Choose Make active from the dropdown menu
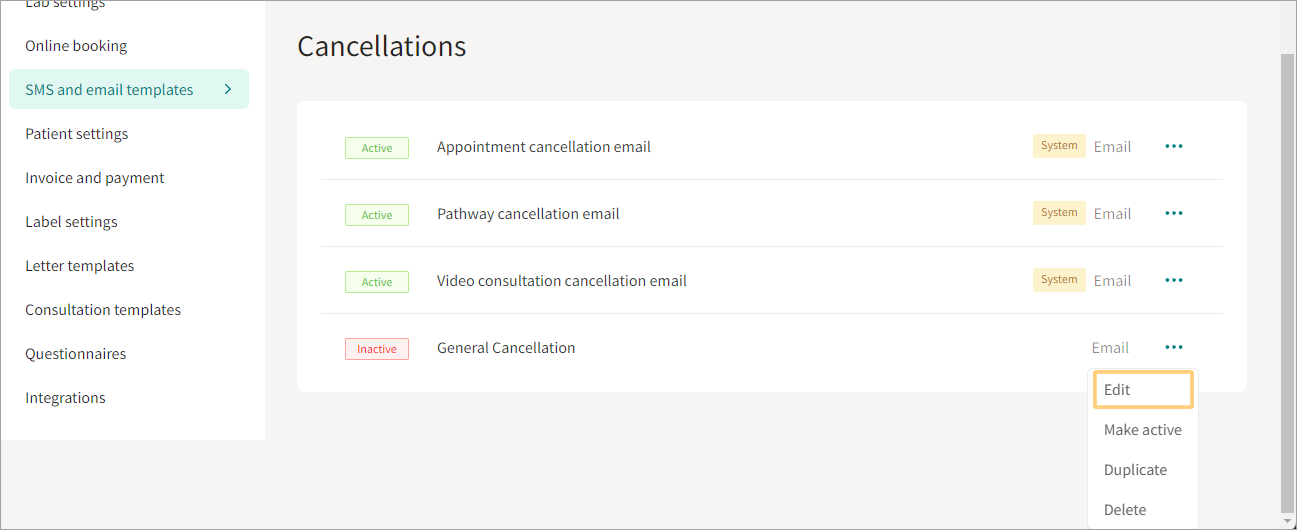Viewport: 1297px width, 530px height. (1143, 429)
